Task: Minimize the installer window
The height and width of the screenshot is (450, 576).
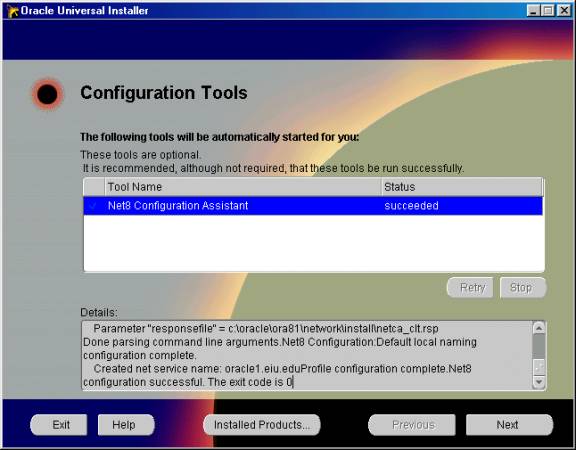Action: click(533, 10)
